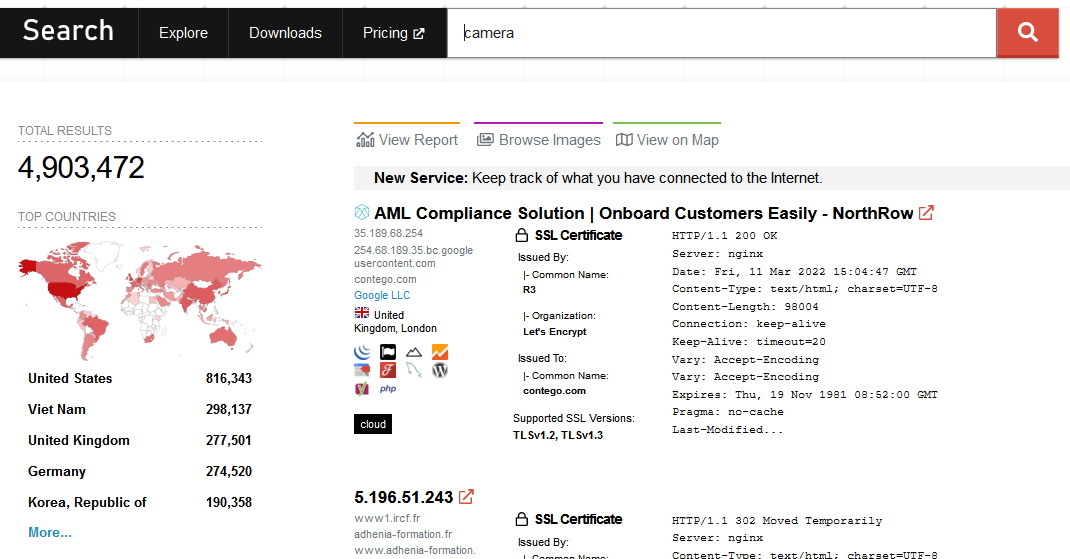Click the jQuery technology icon
Screen dimensions: 1070x559
click(x=362, y=352)
